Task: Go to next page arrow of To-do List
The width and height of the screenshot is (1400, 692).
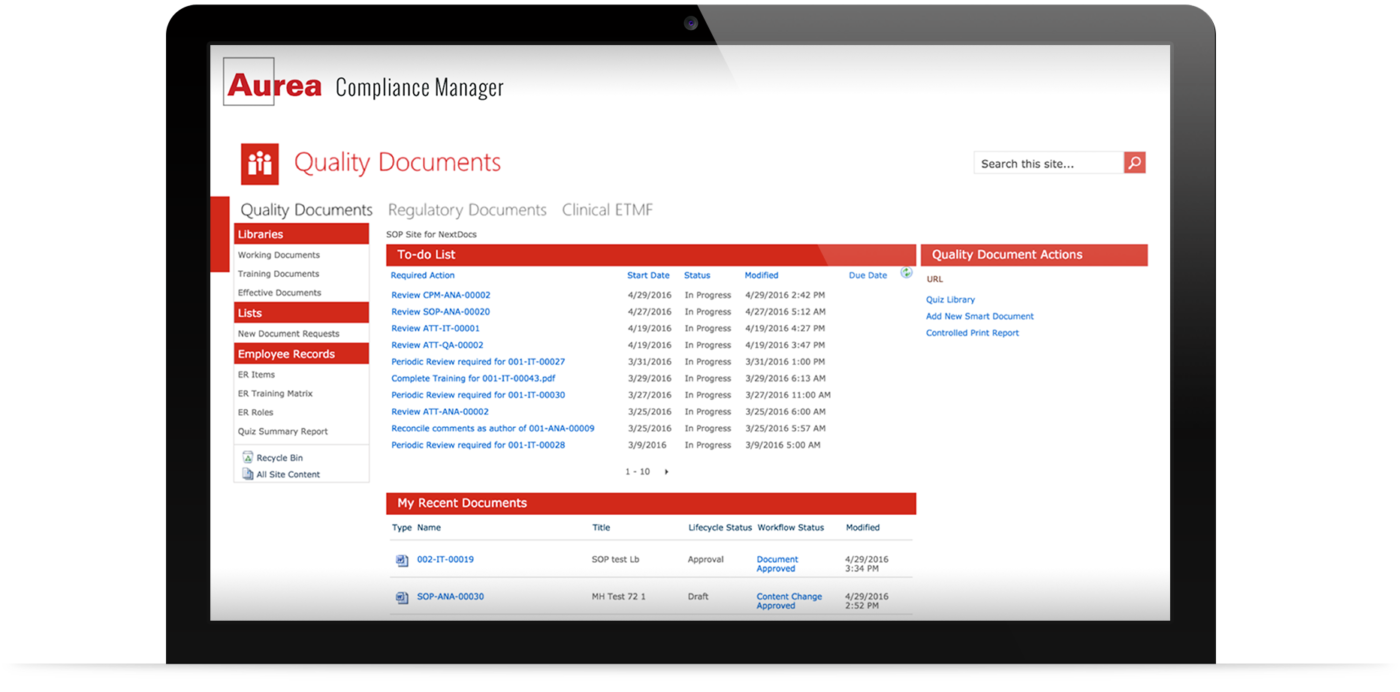Action: click(x=666, y=472)
